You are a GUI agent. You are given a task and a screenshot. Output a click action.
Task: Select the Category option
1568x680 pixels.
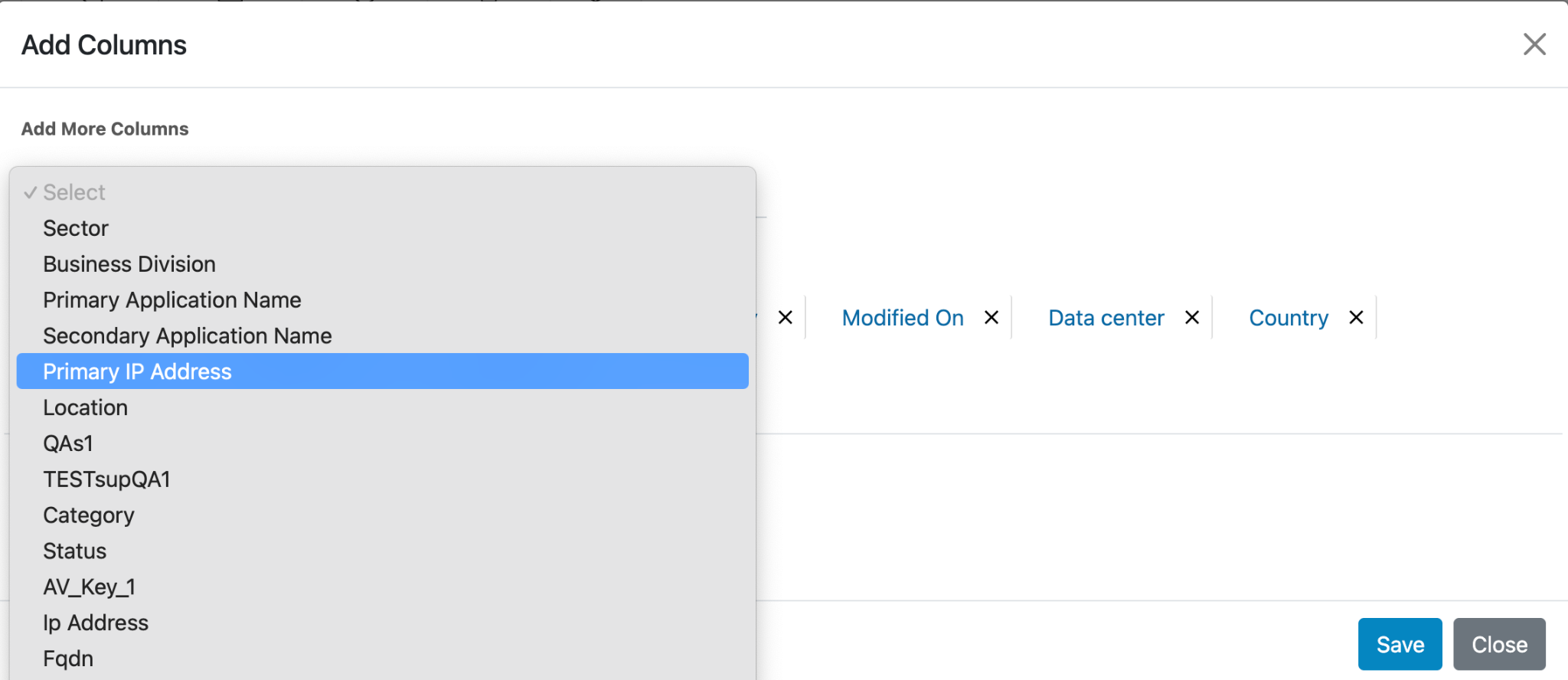[x=89, y=515]
